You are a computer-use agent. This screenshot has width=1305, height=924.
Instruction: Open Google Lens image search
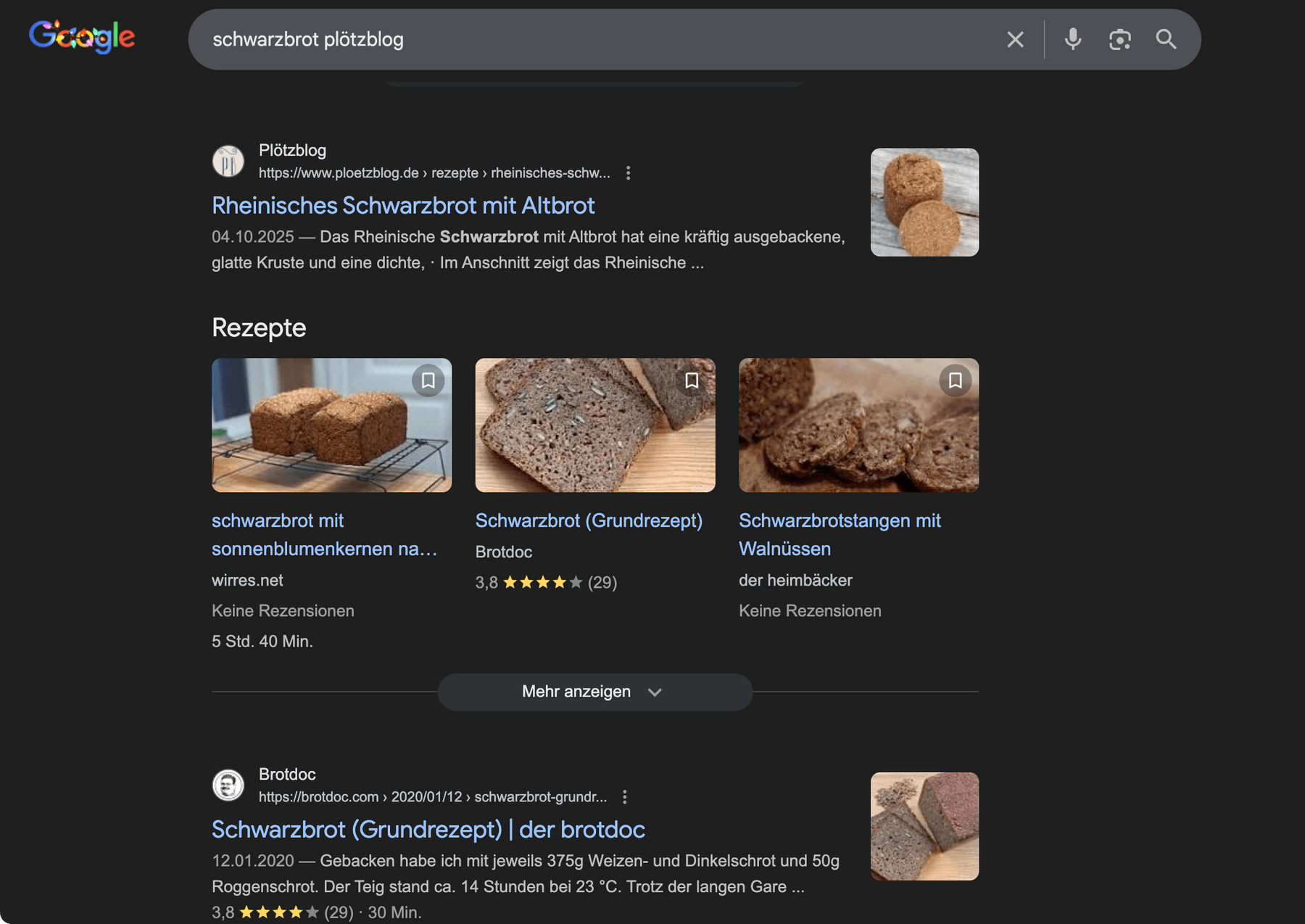coord(1119,39)
